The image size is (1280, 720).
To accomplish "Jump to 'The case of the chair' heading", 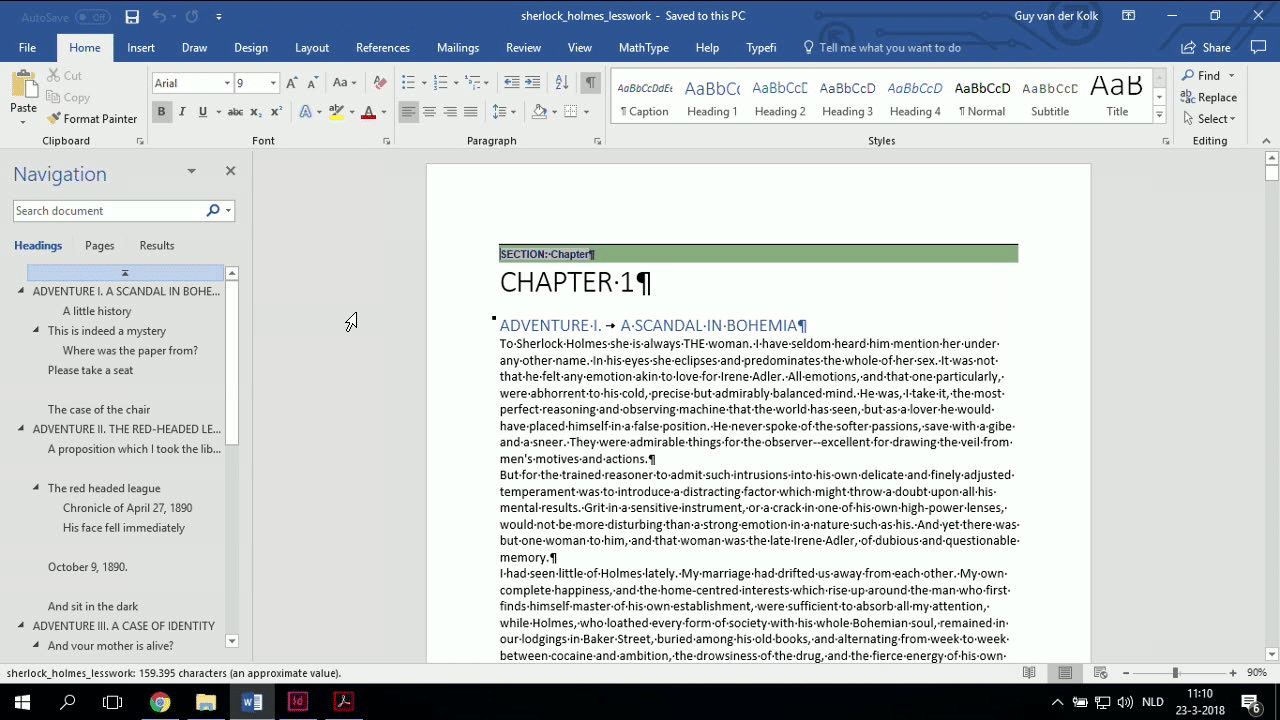I will point(99,409).
